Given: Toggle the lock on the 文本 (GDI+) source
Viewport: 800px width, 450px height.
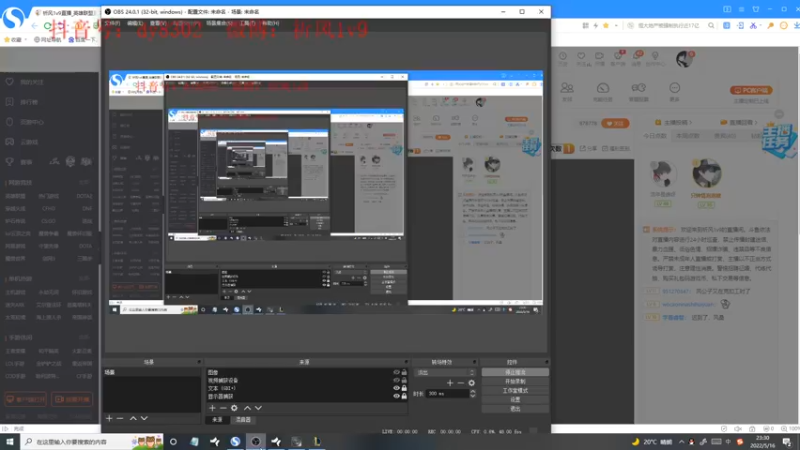Looking at the screenshot, I should pyautogui.click(x=404, y=388).
